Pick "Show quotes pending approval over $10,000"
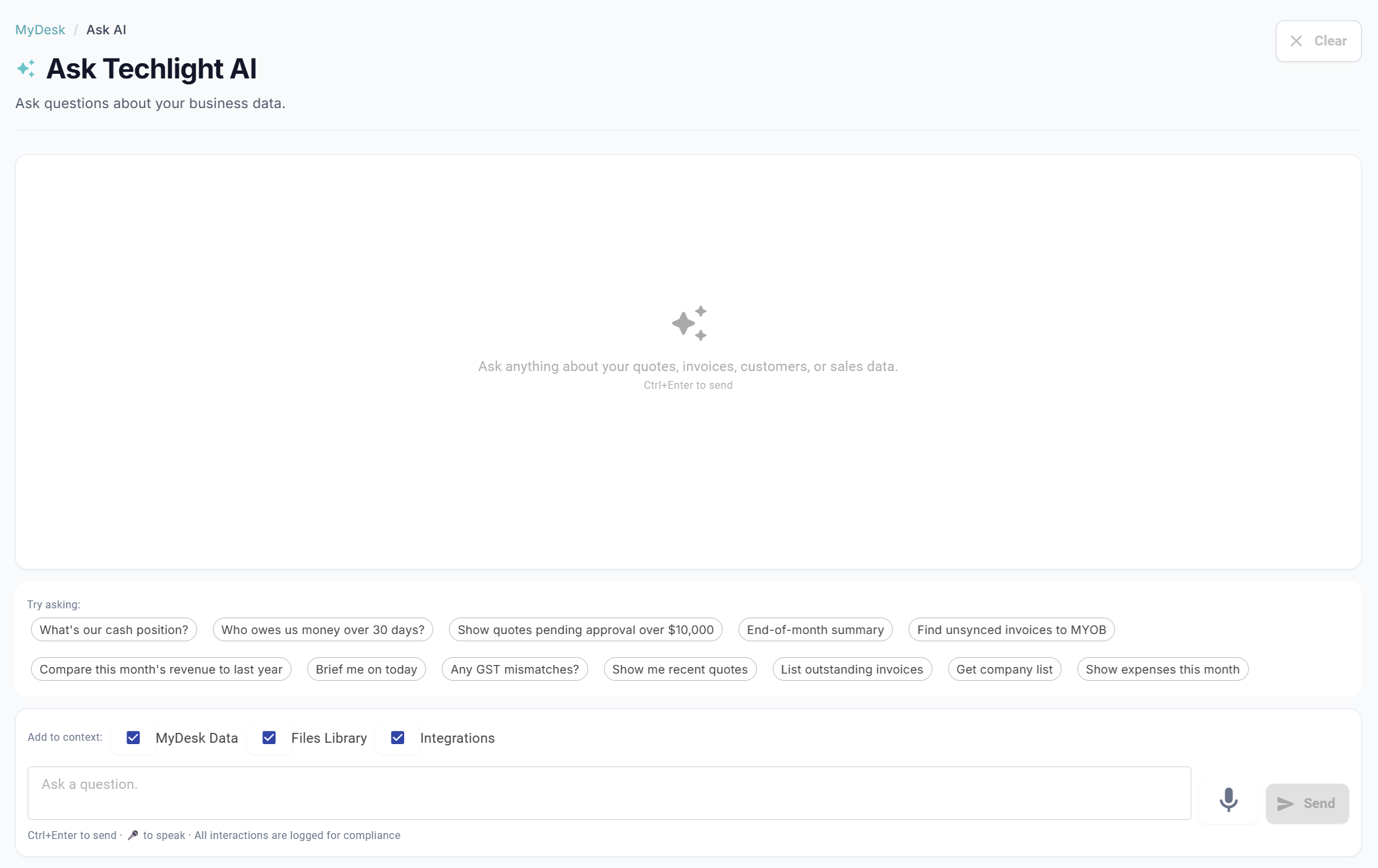 585,629
